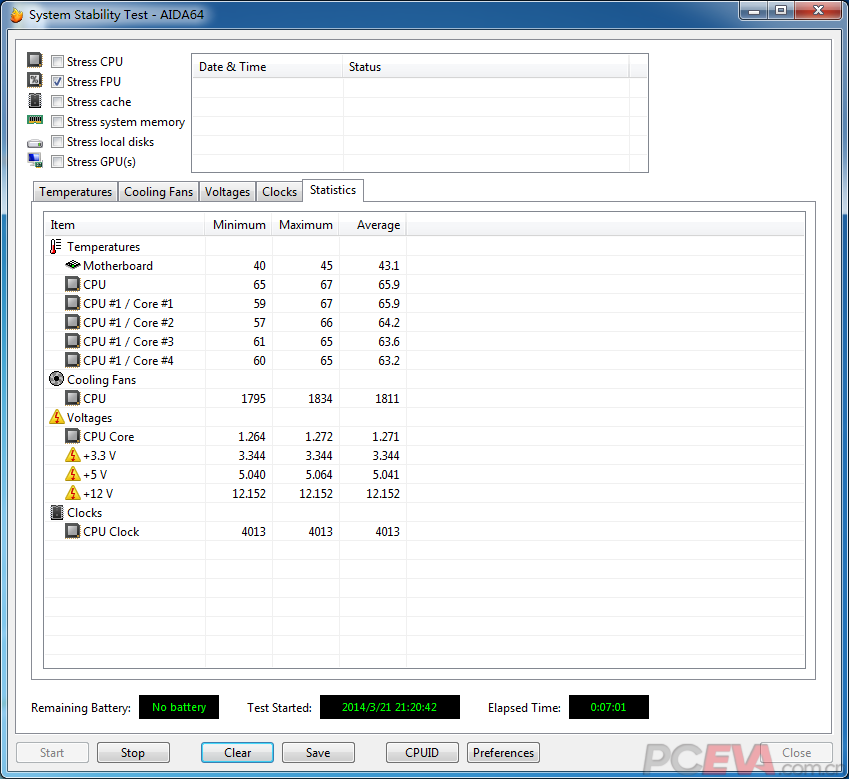Click the Motherboard row icon
The image size is (849, 779).
point(72,266)
